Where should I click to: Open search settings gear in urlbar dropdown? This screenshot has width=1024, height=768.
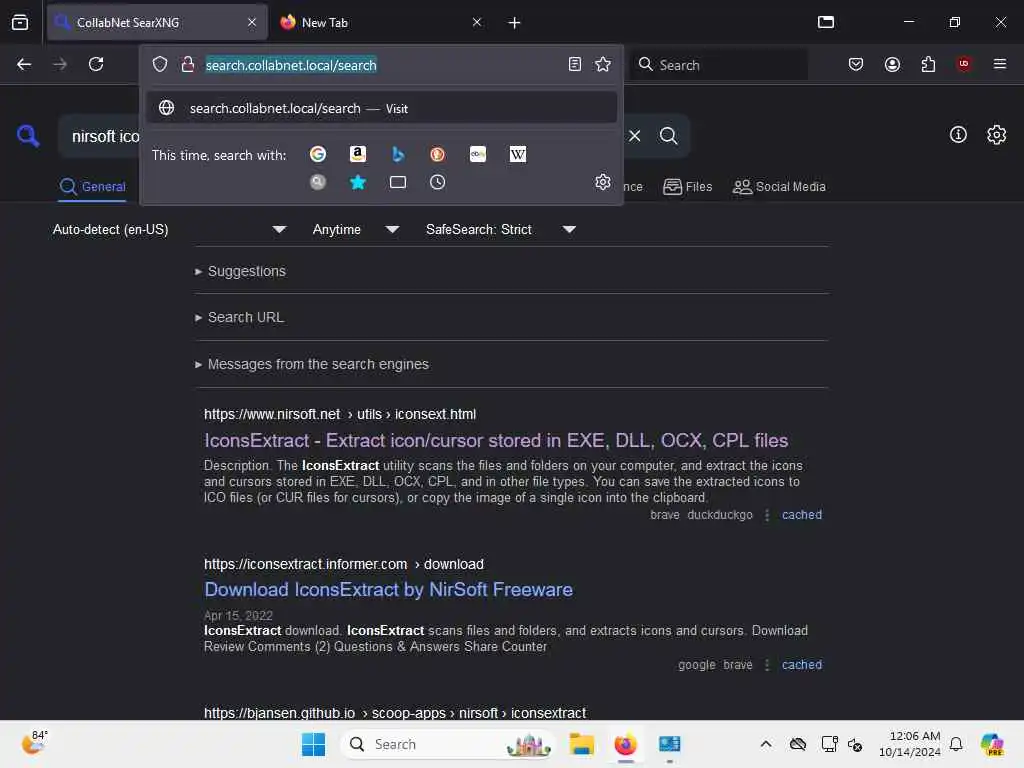pyautogui.click(x=603, y=182)
